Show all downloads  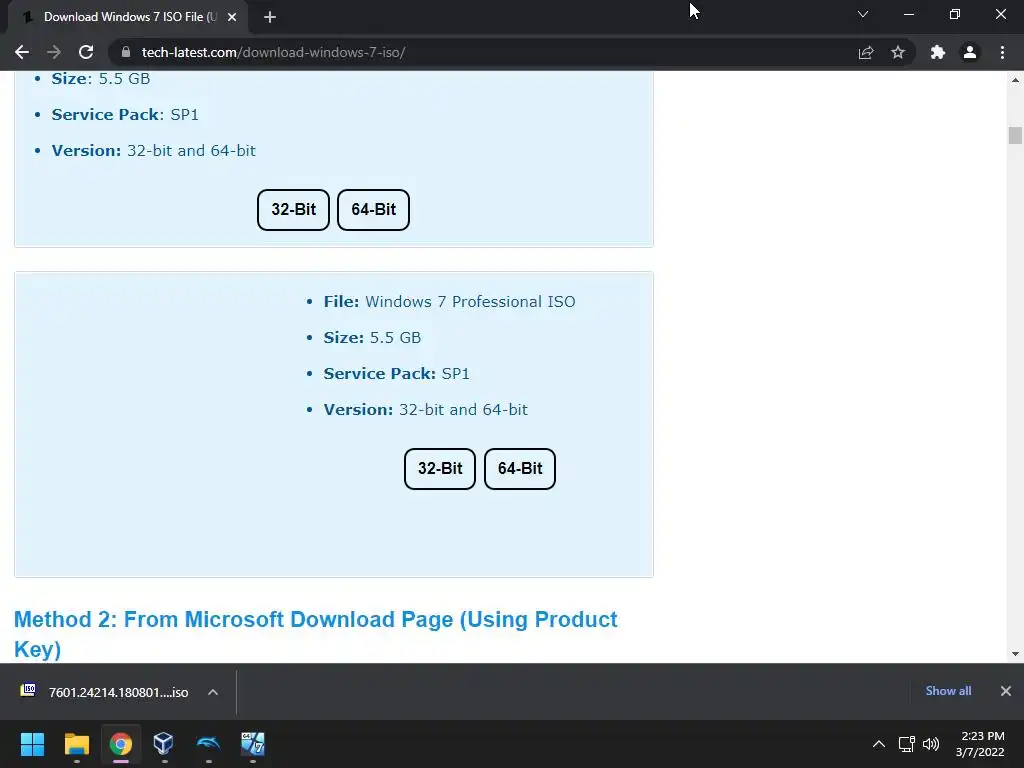(x=948, y=691)
